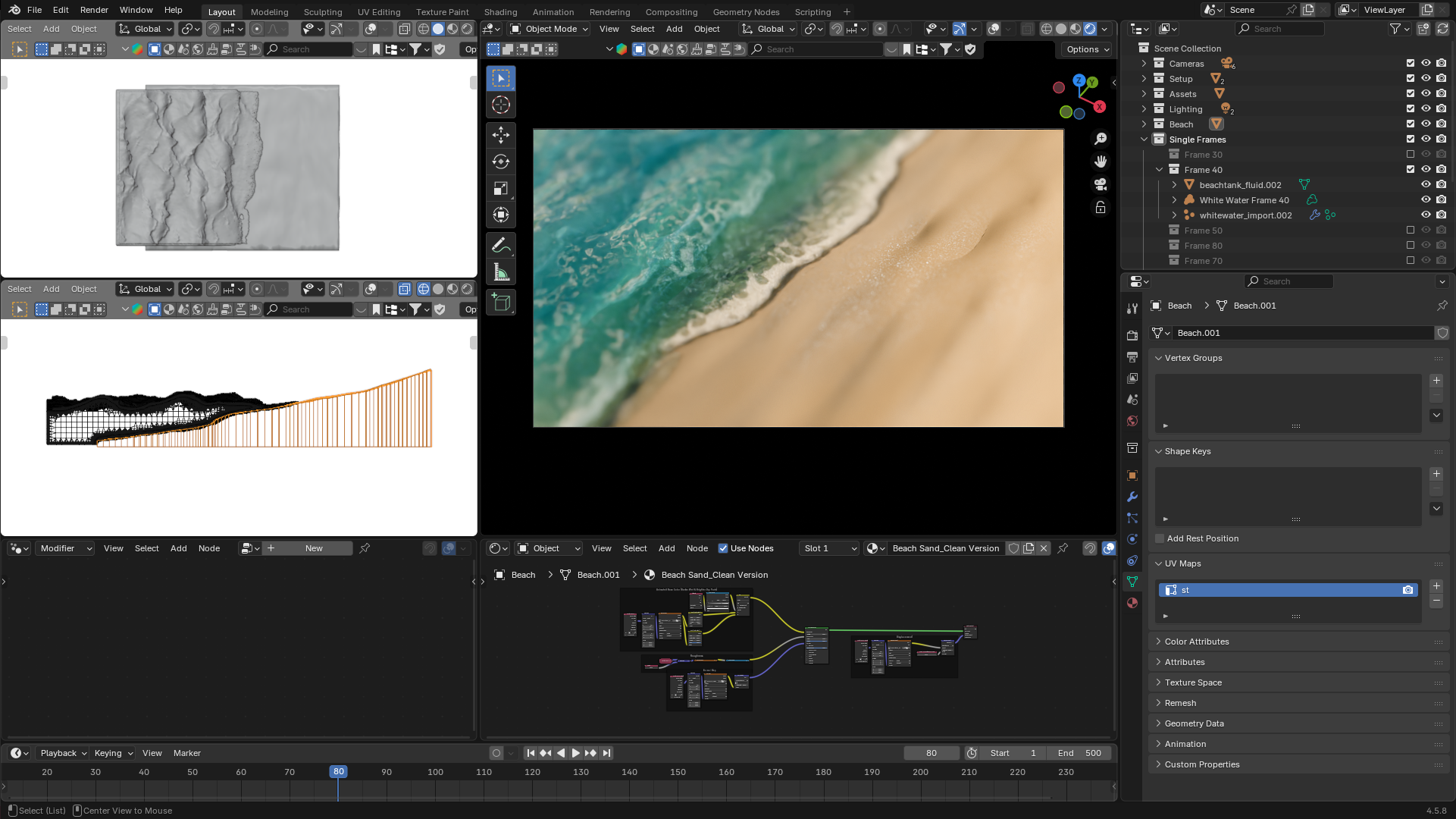Open the Physics properties tab
The height and width of the screenshot is (819, 1456).
(1132, 539)
